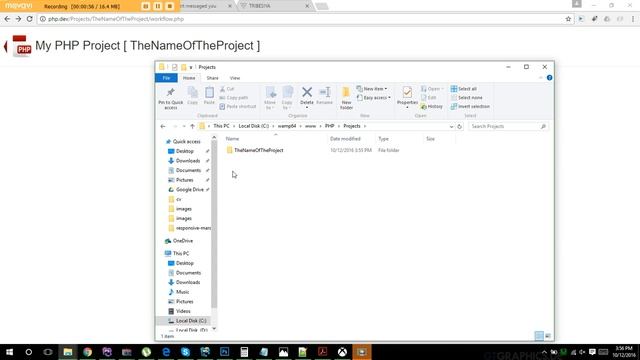Click the scroll down arrow of navigation pane
Screen dimensions: 640x360
pos(214,329)
